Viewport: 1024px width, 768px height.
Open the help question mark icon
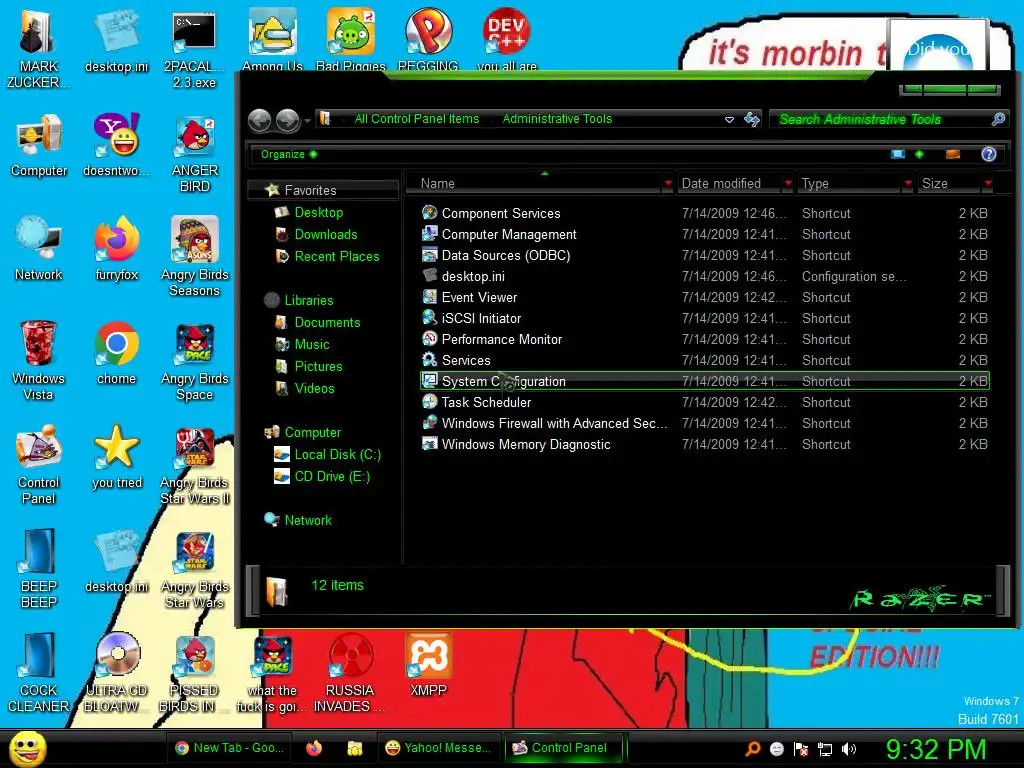click(988, 154)
